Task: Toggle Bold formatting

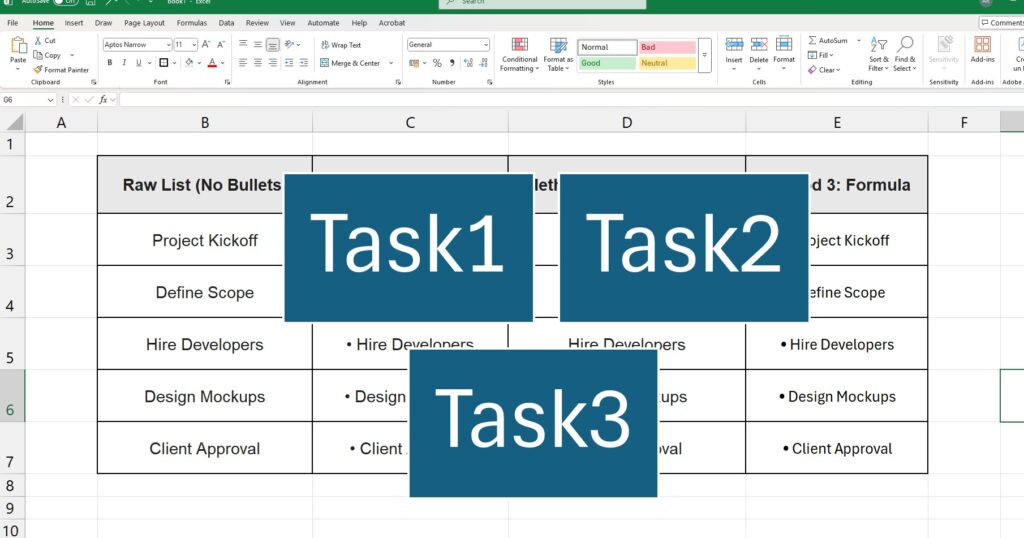Action: coord(110,63)
